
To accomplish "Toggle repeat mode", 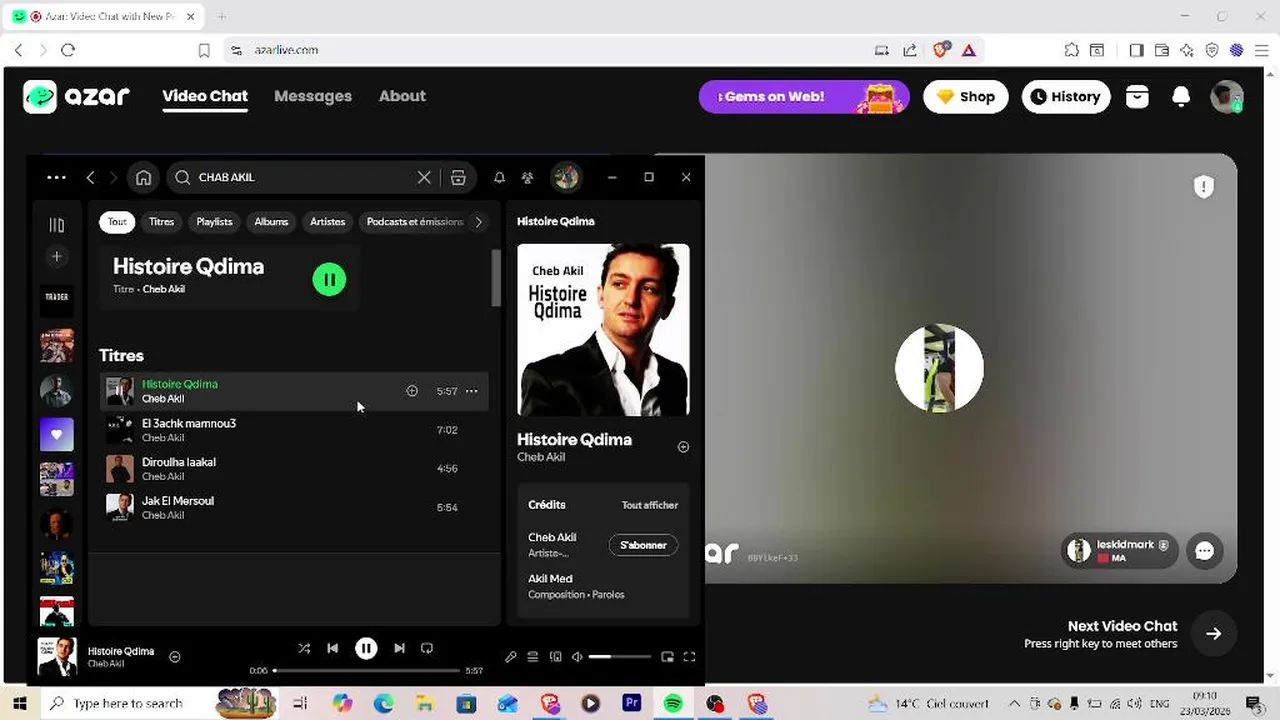I will tap(427, 648).
